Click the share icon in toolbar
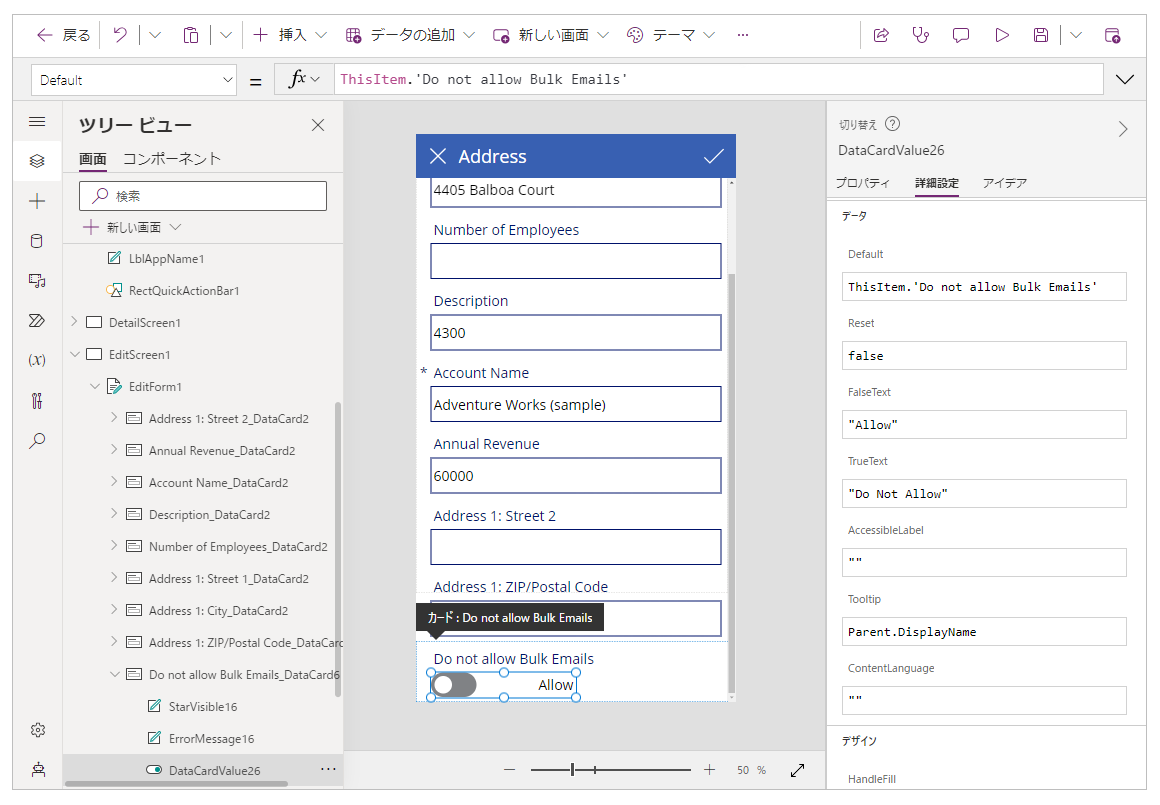Viewport: 1160px width, 805px height. [881, 35]
